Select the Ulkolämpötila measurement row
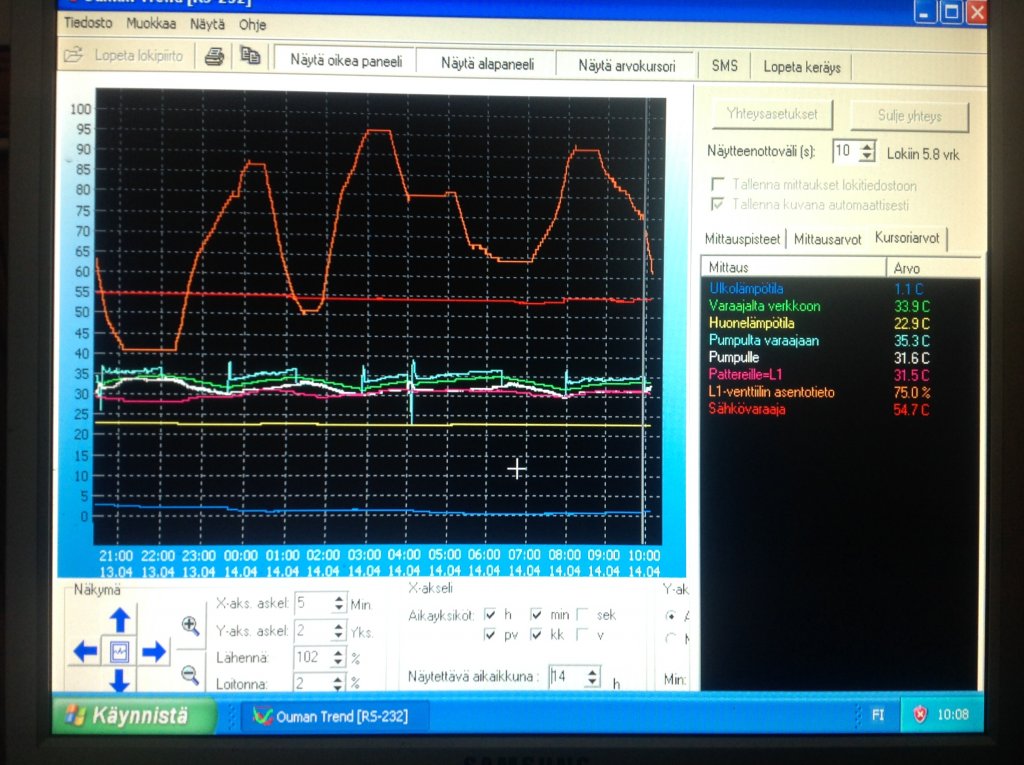This screenshot has width=1024, height=765. pos(745,289)
